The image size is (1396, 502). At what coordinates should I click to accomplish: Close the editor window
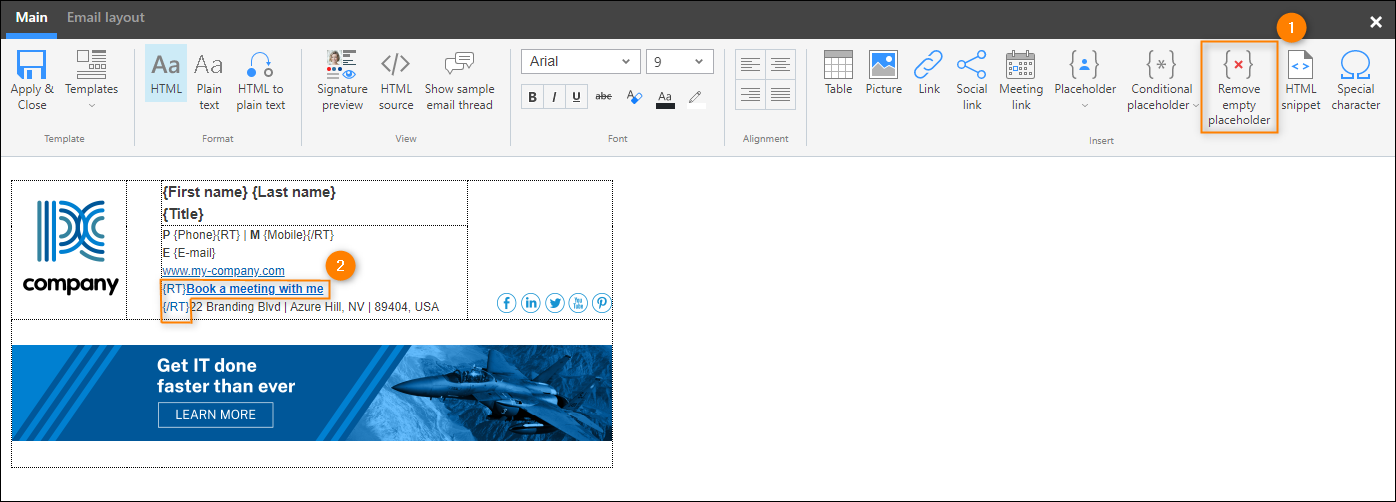pos(1375,22)
